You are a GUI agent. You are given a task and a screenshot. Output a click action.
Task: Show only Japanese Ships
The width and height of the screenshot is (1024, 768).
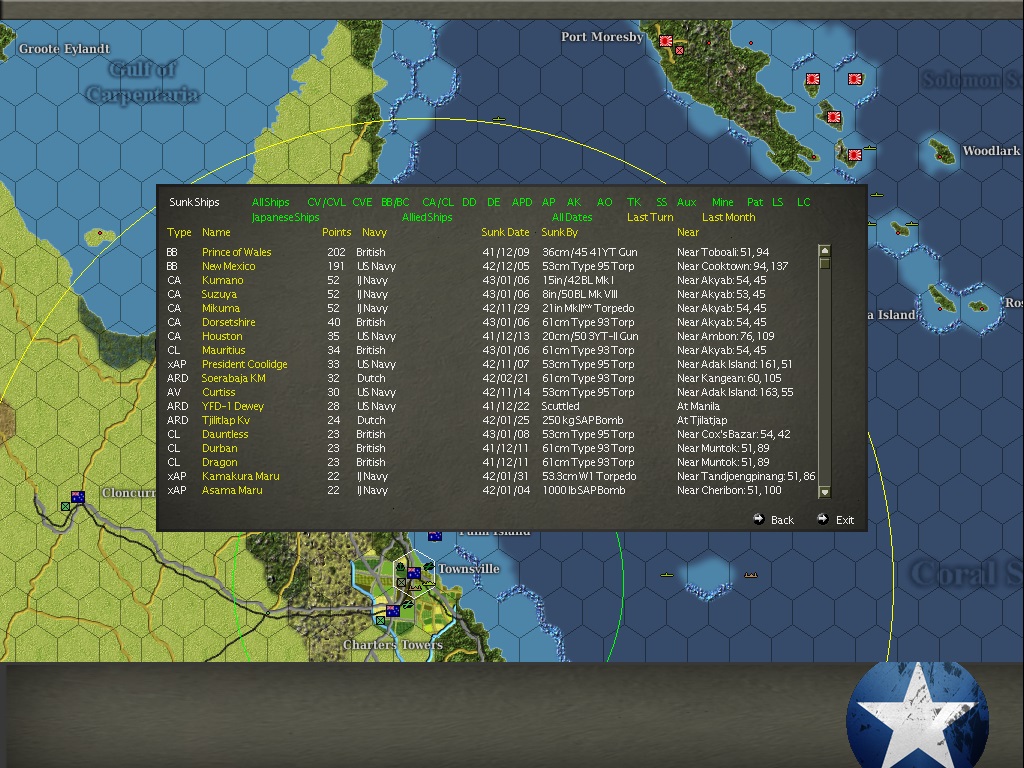(285, 217)
